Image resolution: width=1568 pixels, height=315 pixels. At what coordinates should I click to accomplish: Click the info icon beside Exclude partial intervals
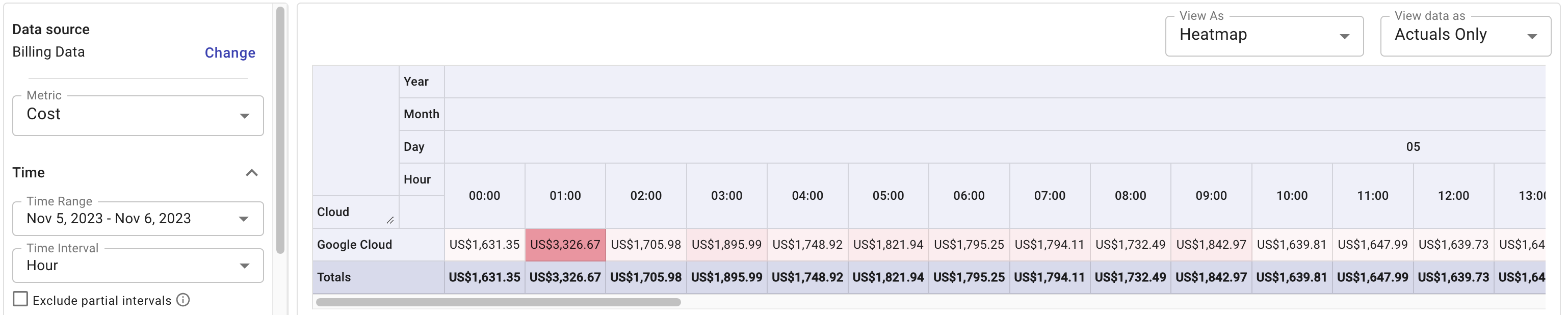[183, 300]
